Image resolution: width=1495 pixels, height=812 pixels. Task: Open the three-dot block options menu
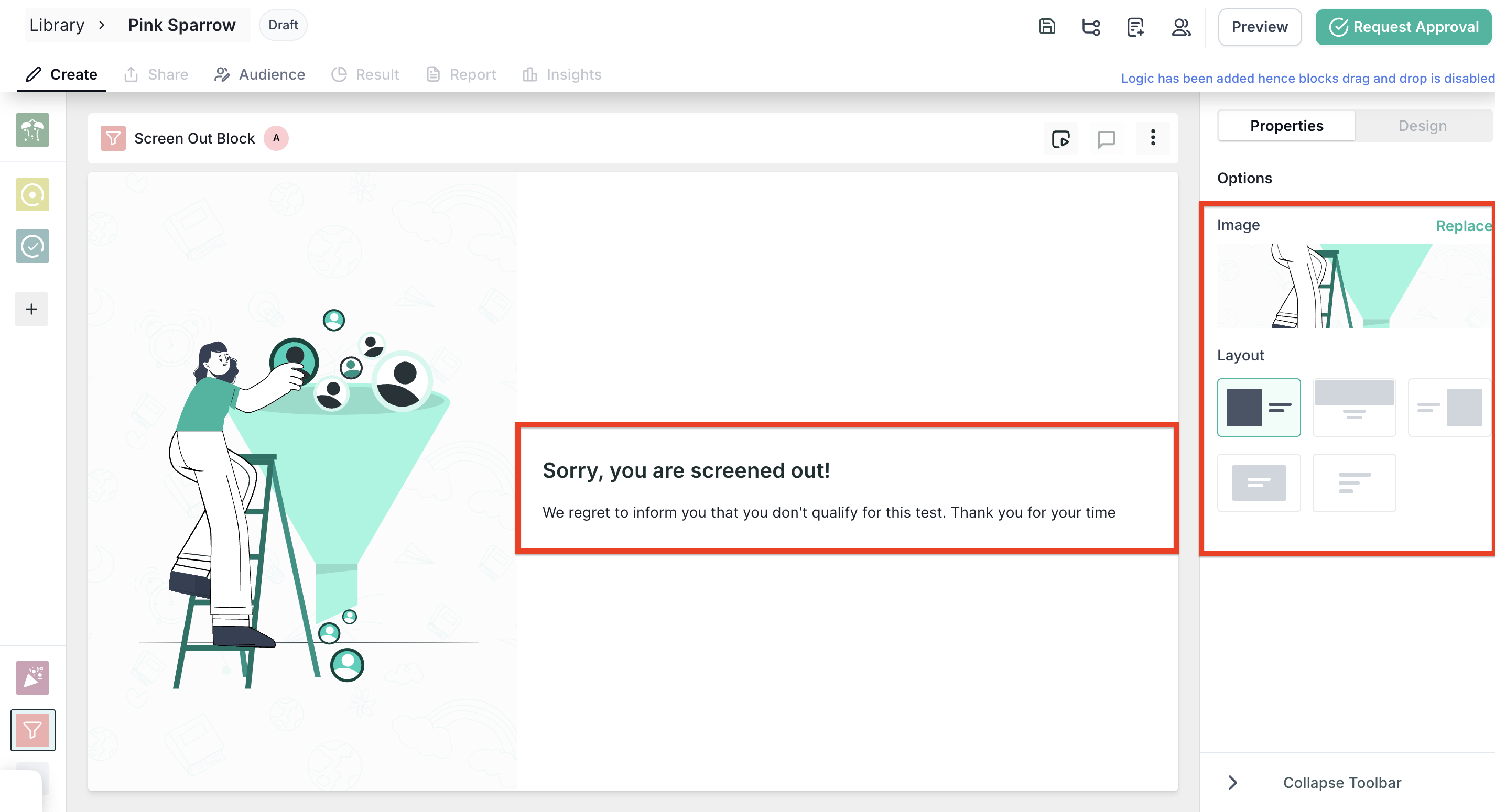coord(1153,137)
